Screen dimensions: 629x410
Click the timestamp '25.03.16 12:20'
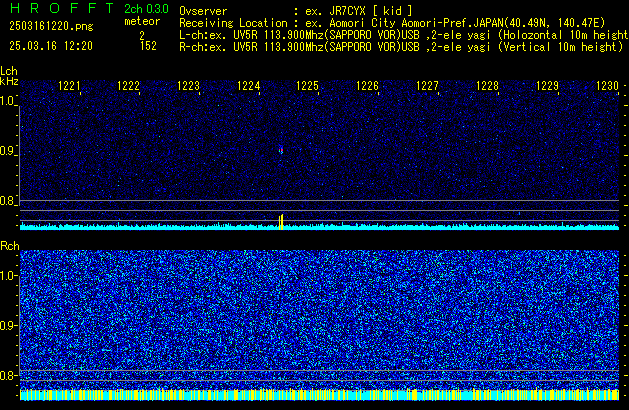(x=51, y=46)
